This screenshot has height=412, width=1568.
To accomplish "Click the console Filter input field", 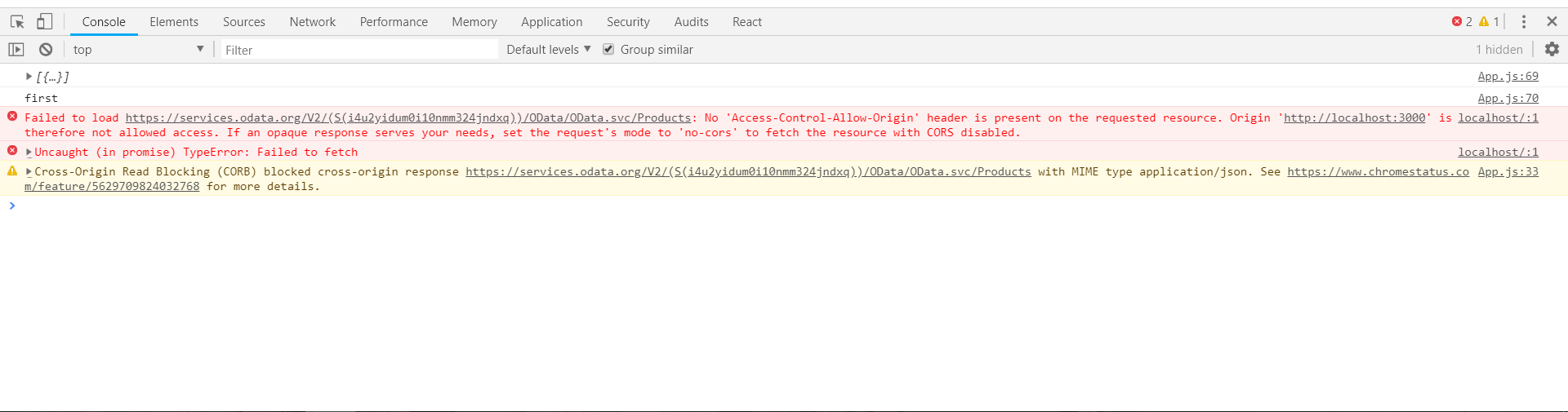I will pos(359,50).
